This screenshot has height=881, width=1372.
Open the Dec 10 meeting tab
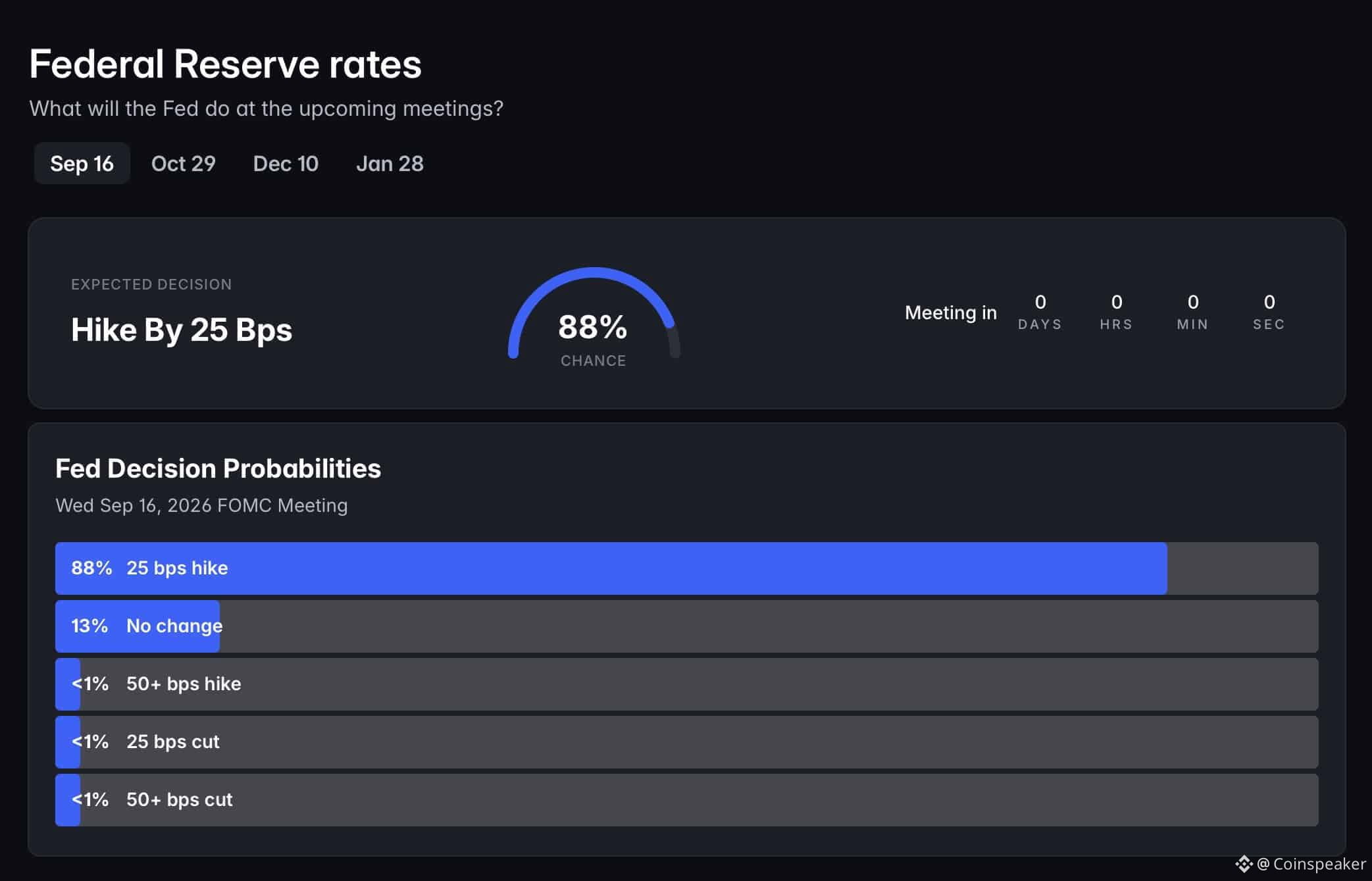[x=286, y=163]
